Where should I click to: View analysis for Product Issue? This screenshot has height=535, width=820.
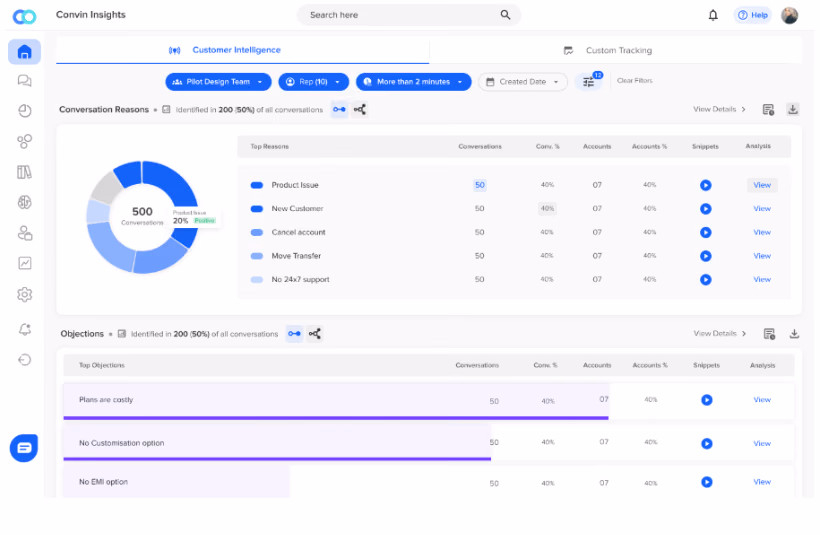[762, 185]
